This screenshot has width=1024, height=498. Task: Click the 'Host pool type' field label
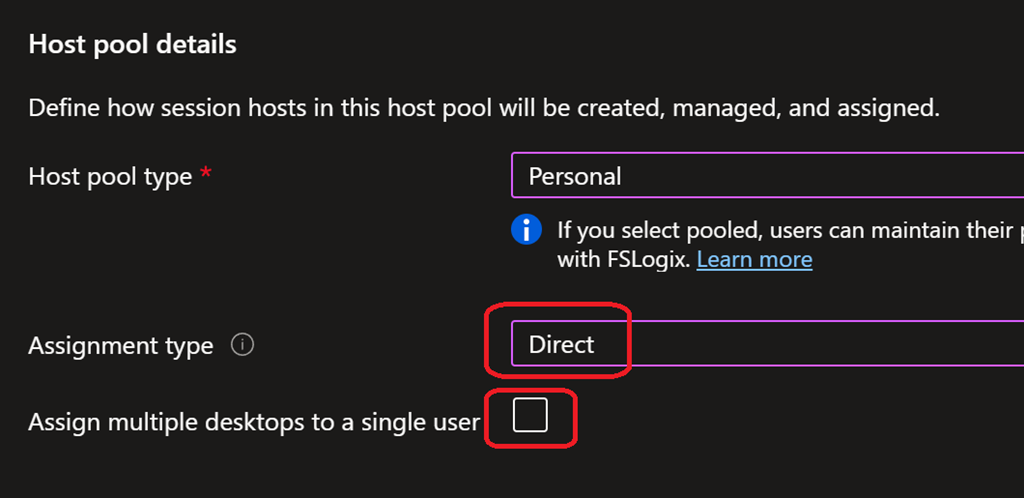(x=110, y=177)
